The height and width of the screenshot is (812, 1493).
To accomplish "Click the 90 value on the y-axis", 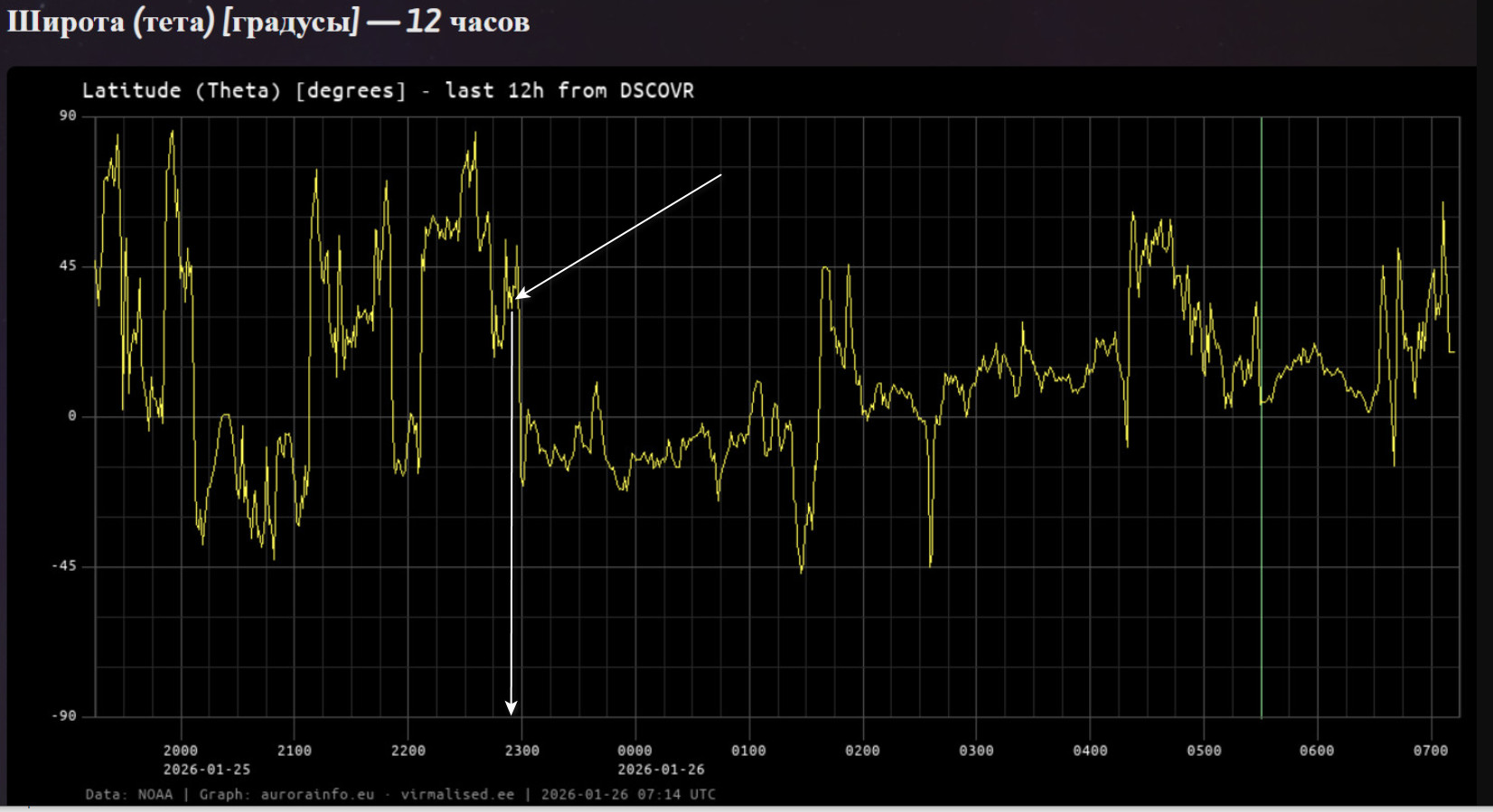I will 68,116.
